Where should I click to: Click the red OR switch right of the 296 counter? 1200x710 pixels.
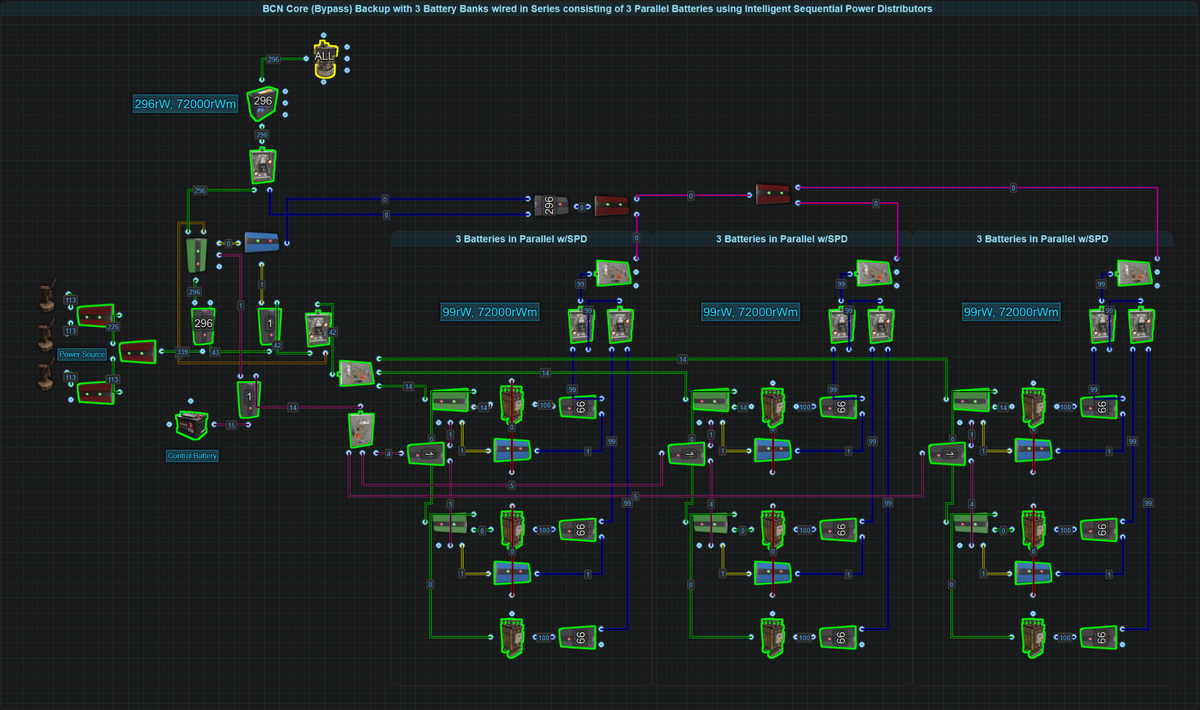pos(611,205)
